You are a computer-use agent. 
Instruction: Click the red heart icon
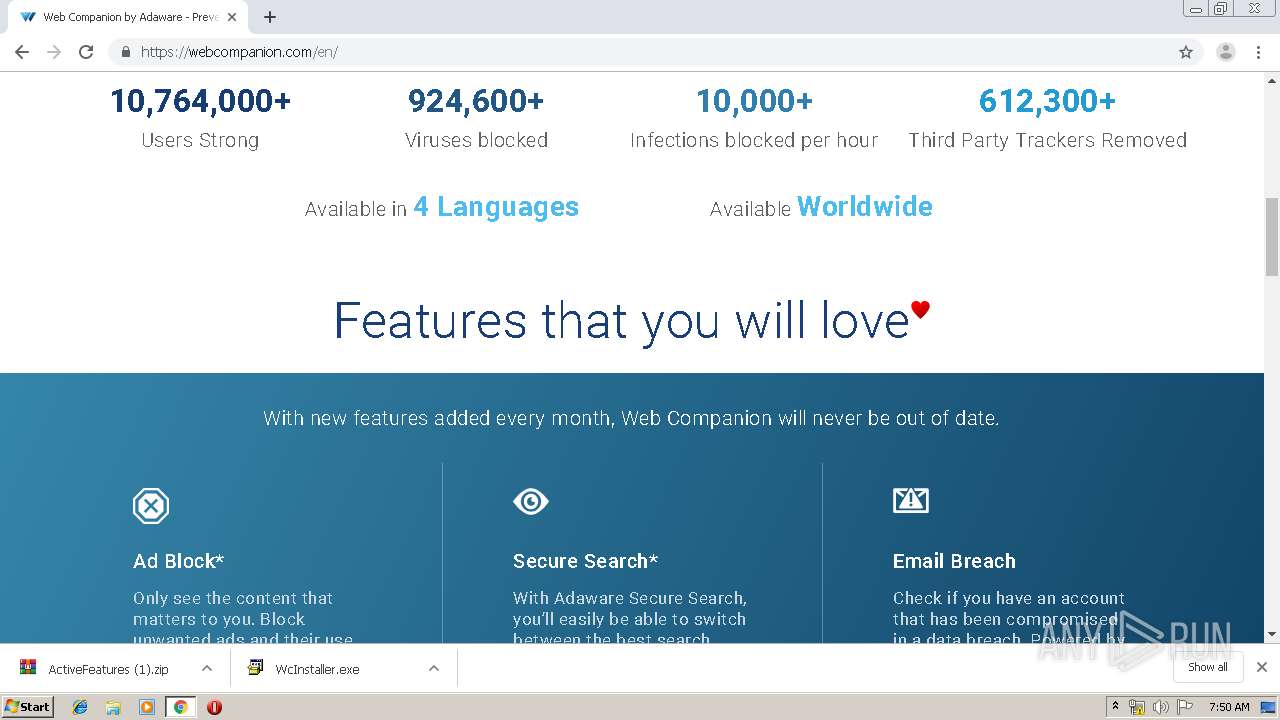(x=920, y=309)
